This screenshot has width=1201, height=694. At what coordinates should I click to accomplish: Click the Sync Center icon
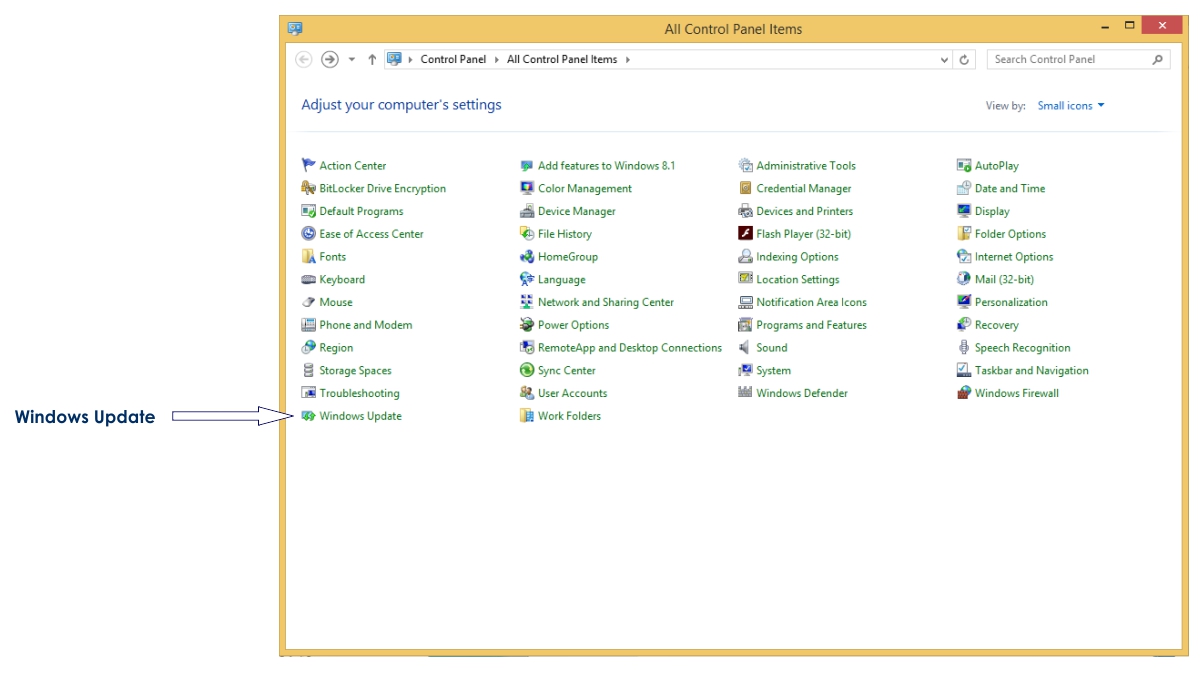(x=527, y=371)
